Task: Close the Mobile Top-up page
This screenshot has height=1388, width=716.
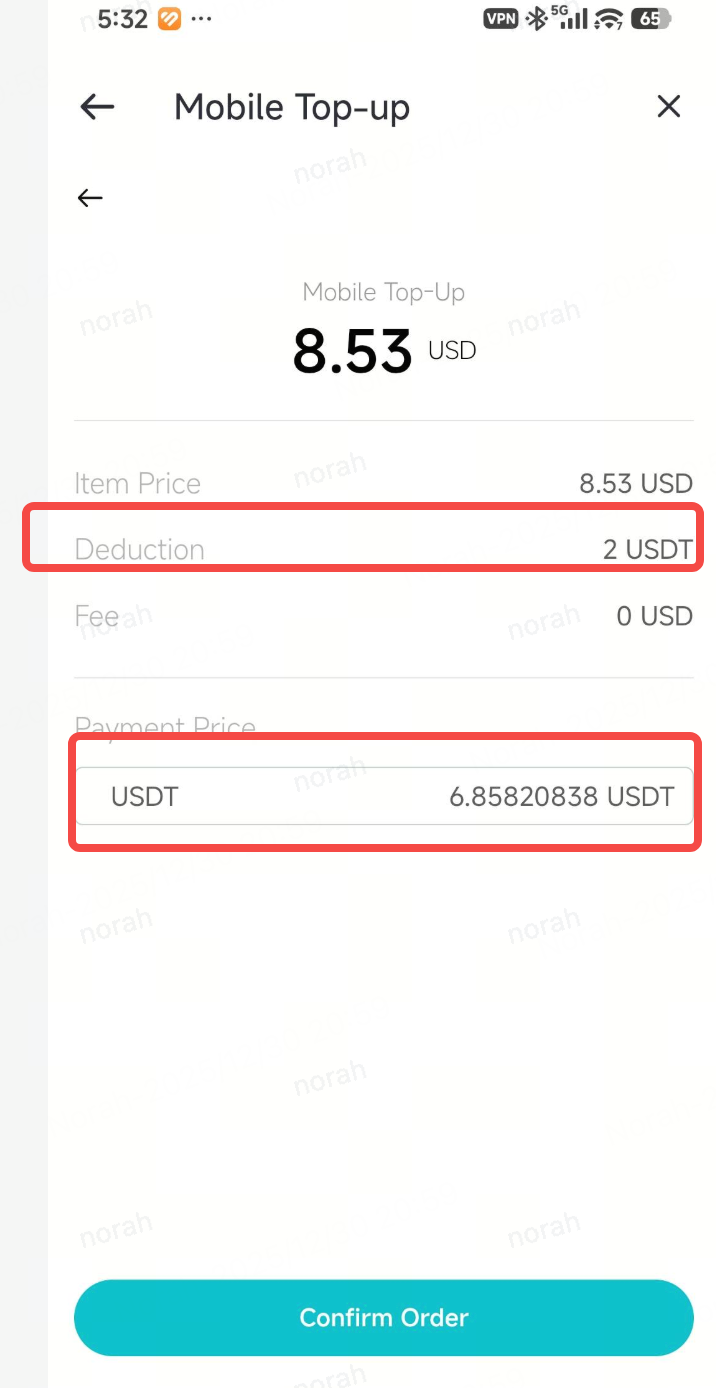Action: [668, 107]
